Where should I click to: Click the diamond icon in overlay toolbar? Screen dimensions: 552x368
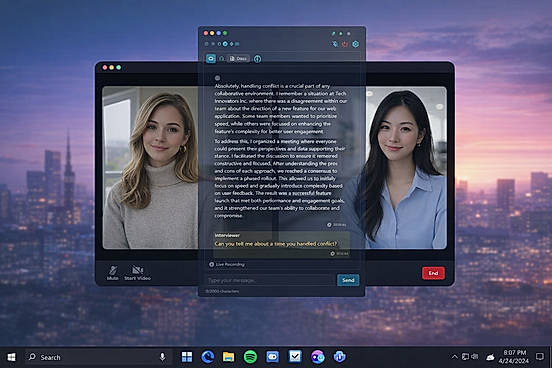tap(232, 44)
